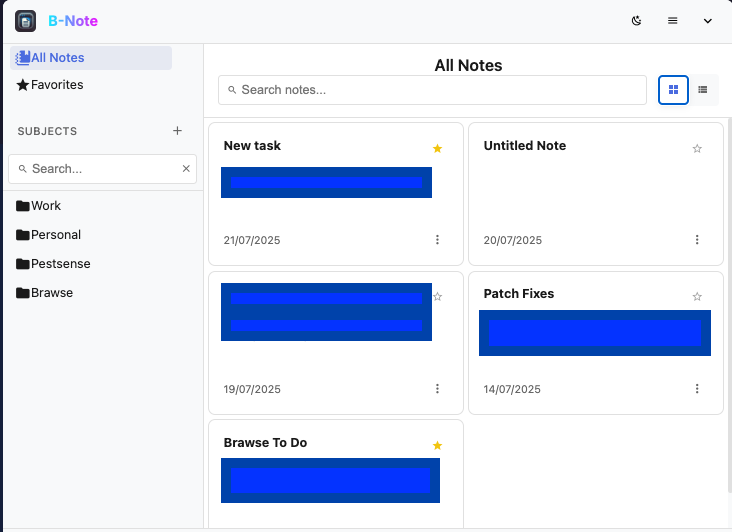Image resolution: width=732 pixels, height=532 pixels.
Task: Click the Search notes input field
Action: pos(432,90)
